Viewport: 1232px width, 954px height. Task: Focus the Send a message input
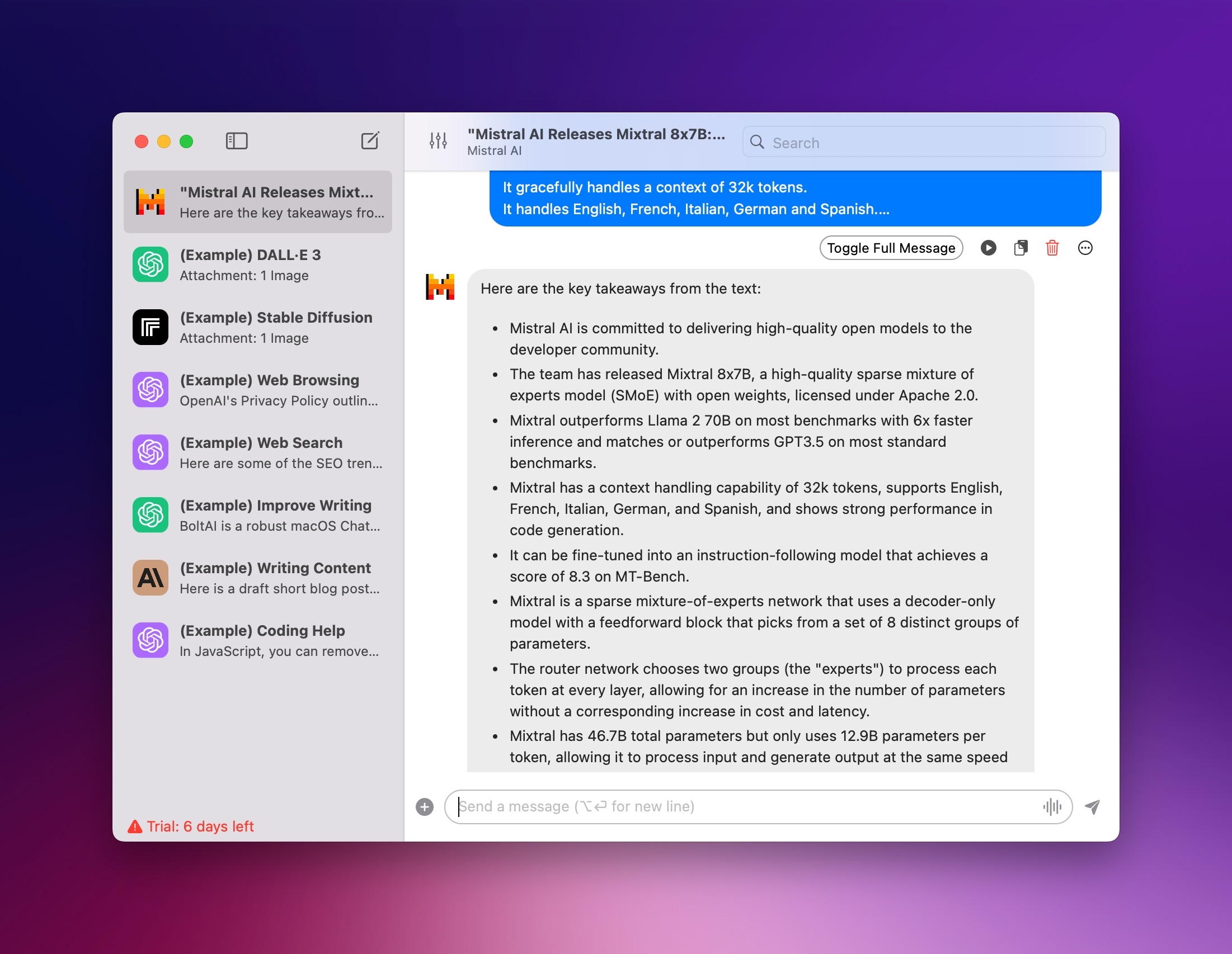click(x=745, y=807)
